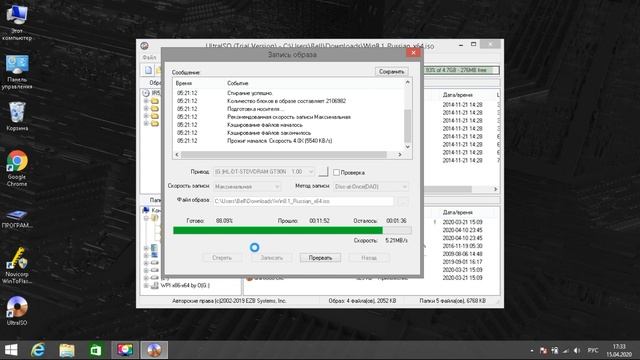Open the Скорость записи dropdown

point(247,187)
